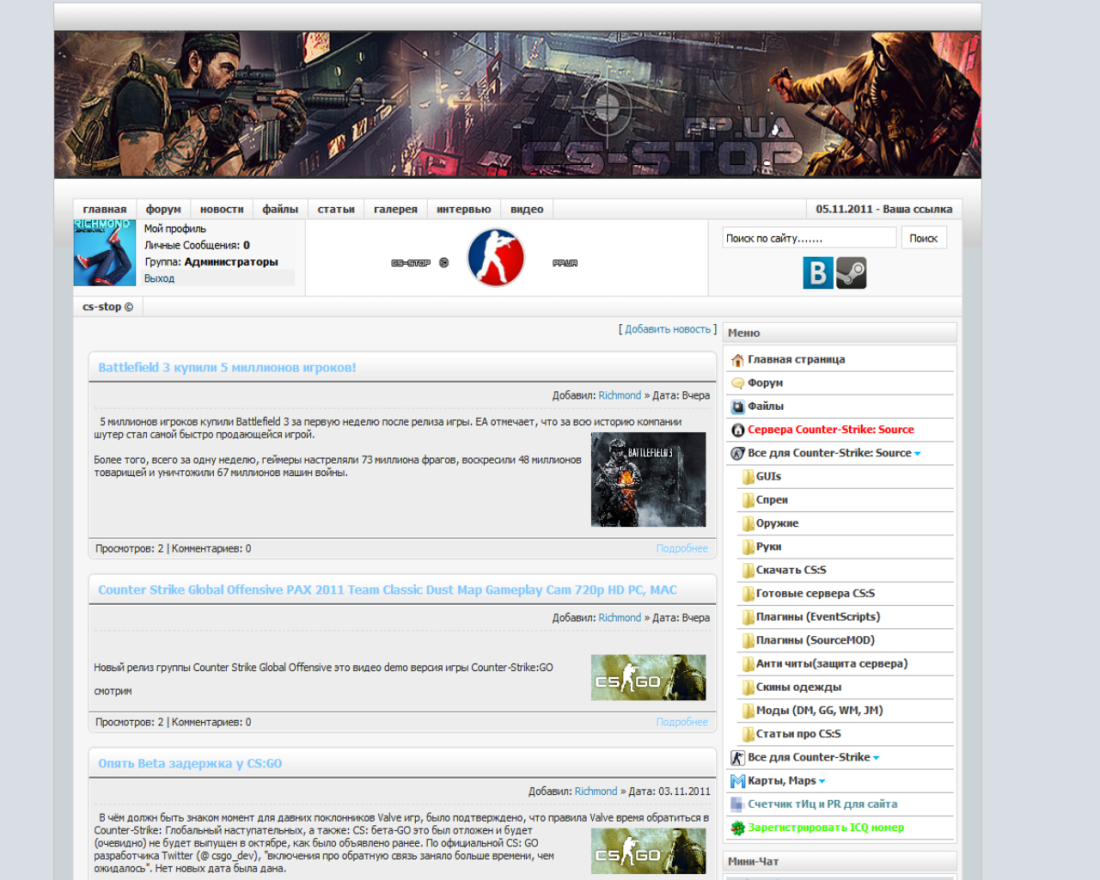This screenshot has height=880, width=1100.
Task: Click the folder icon beside Скачать CS:S
Action: click(x=748, y=571)
